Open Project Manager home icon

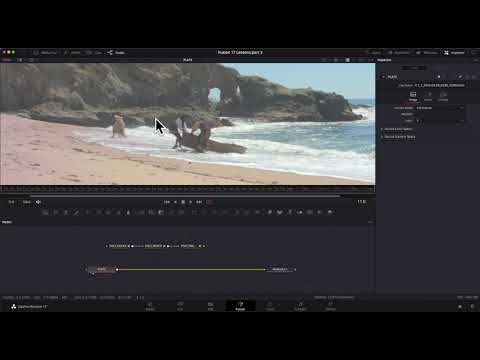460,306
